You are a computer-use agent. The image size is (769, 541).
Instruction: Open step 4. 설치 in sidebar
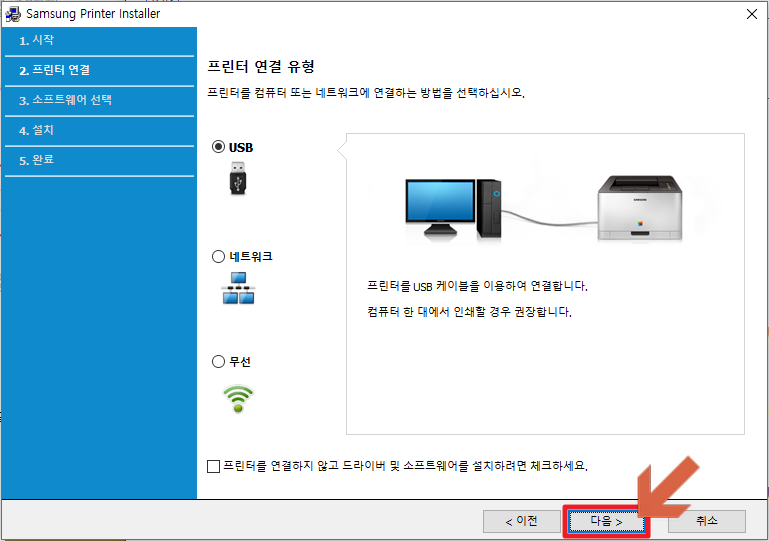100,130
